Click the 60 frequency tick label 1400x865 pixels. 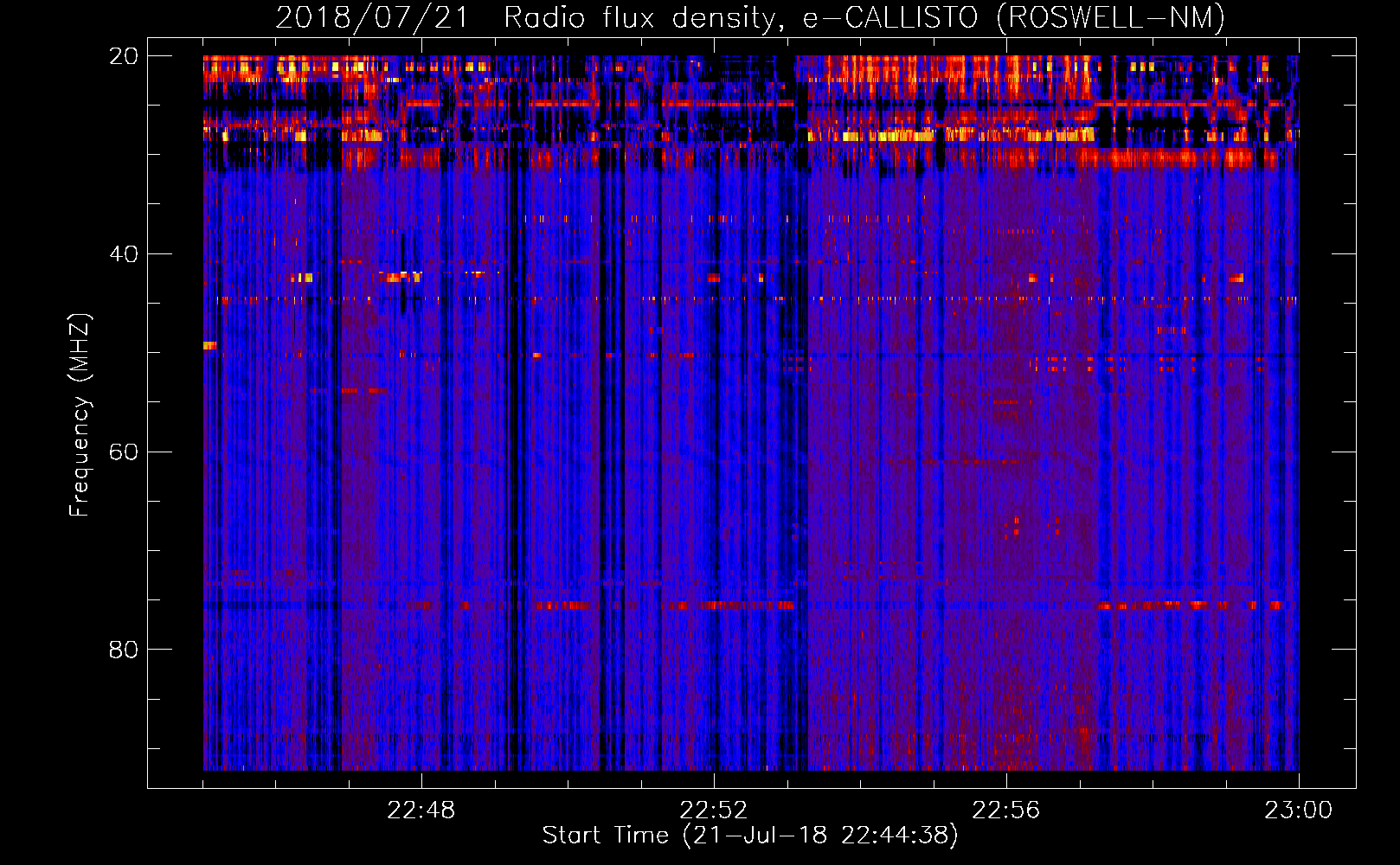click(124, 452)
